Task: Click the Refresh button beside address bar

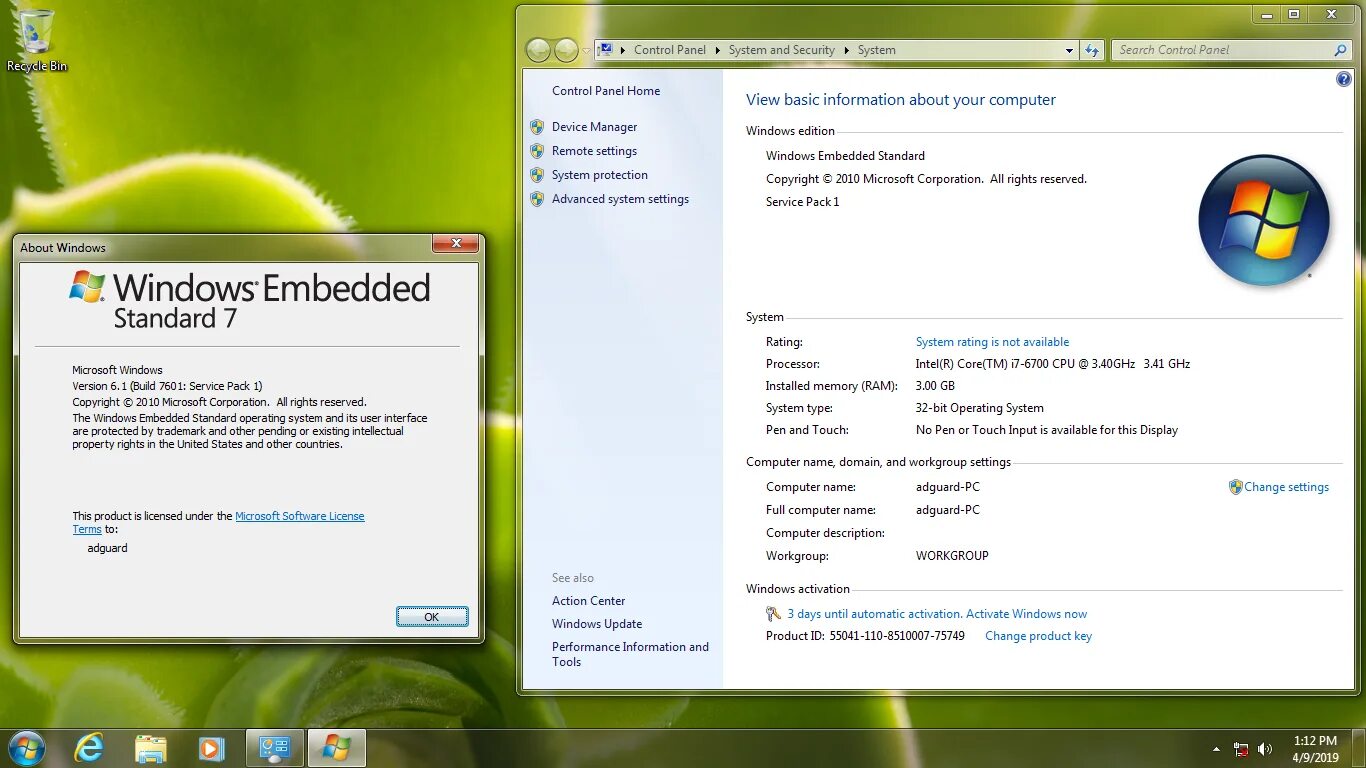Action: pyautogui.click(x=1092, y=50)
